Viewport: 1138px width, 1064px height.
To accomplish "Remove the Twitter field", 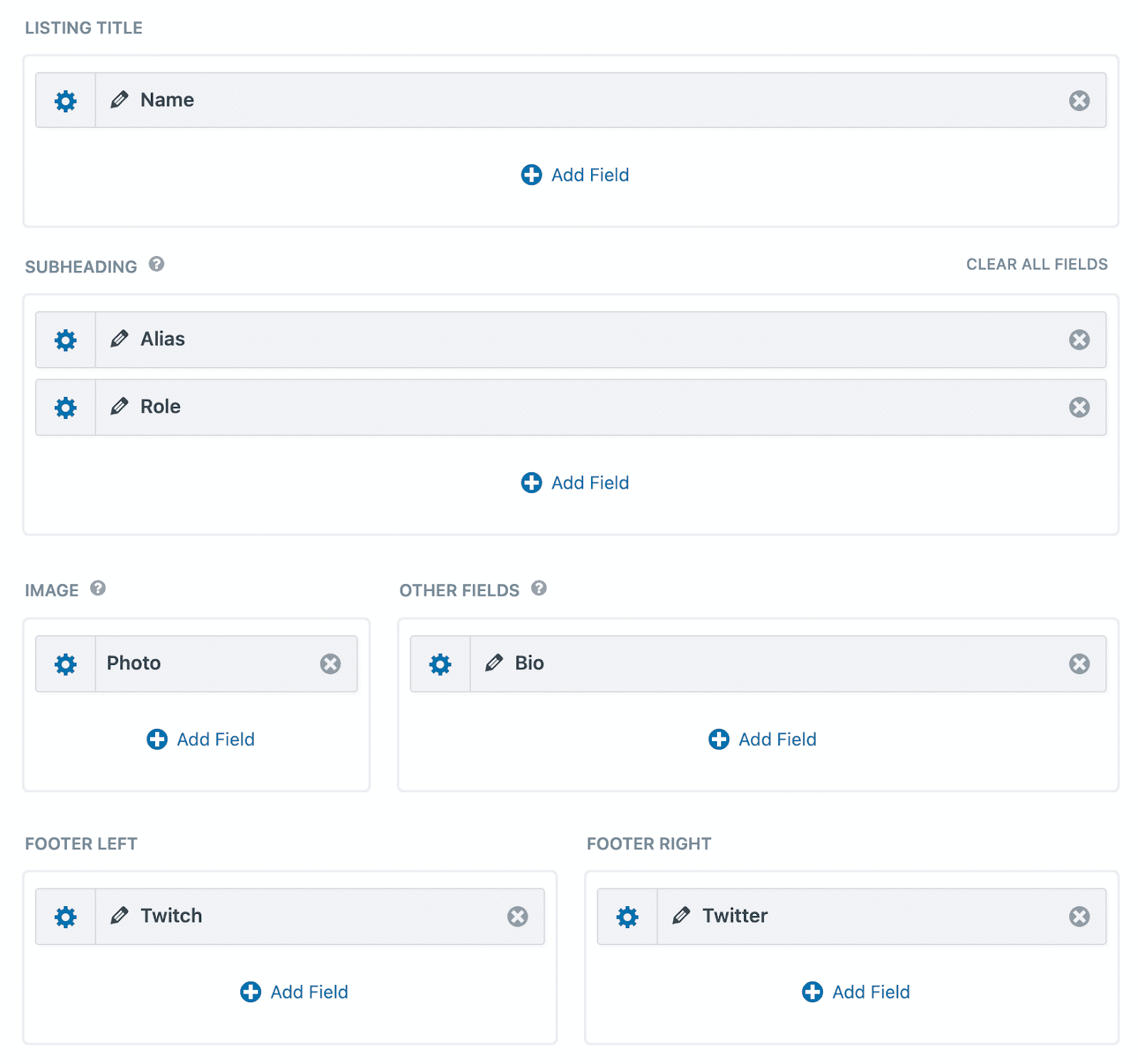I will pyautogui.click(x=1079, y=917).
